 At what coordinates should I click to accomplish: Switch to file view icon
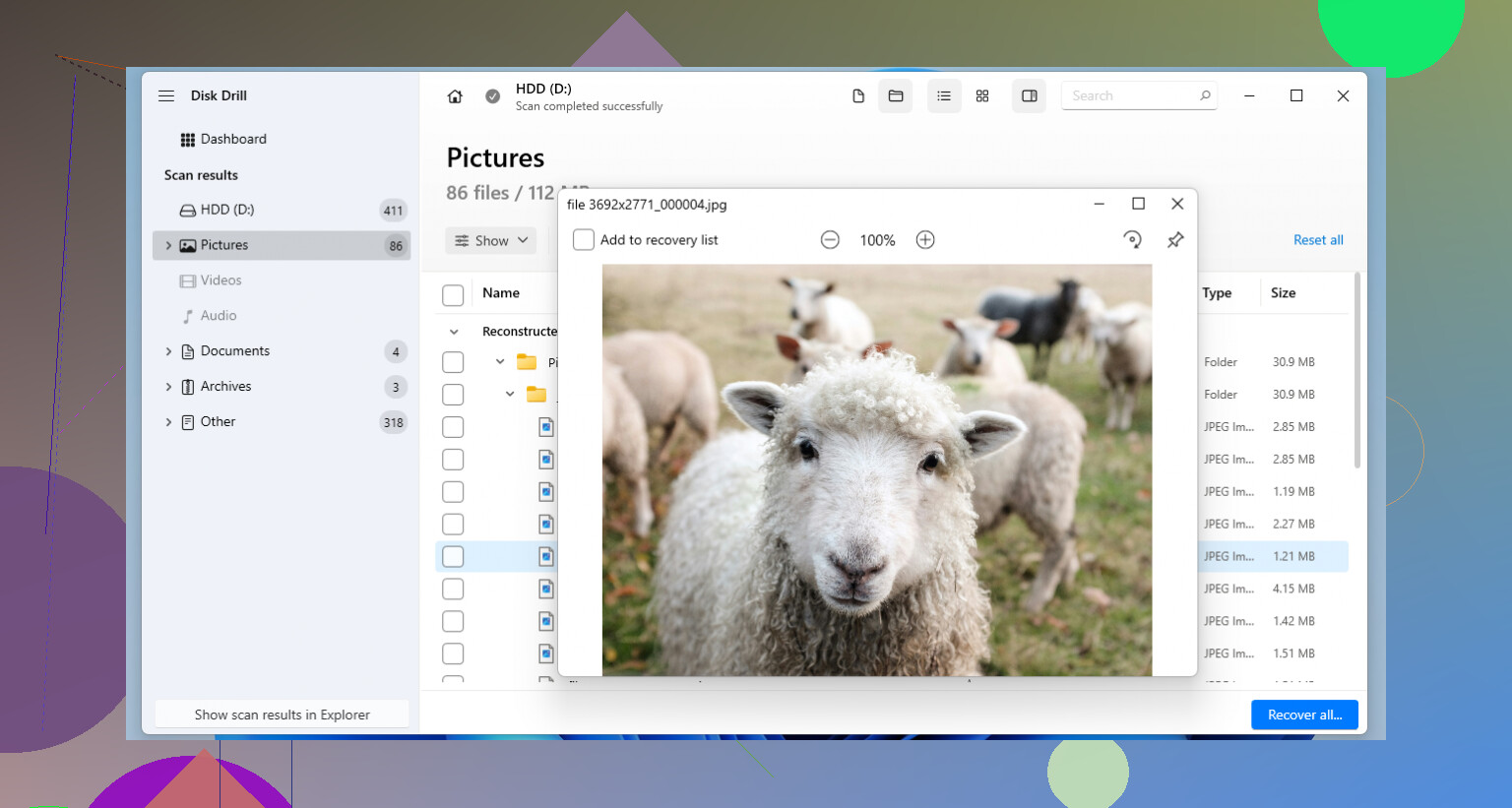click(x=858, y=95)
